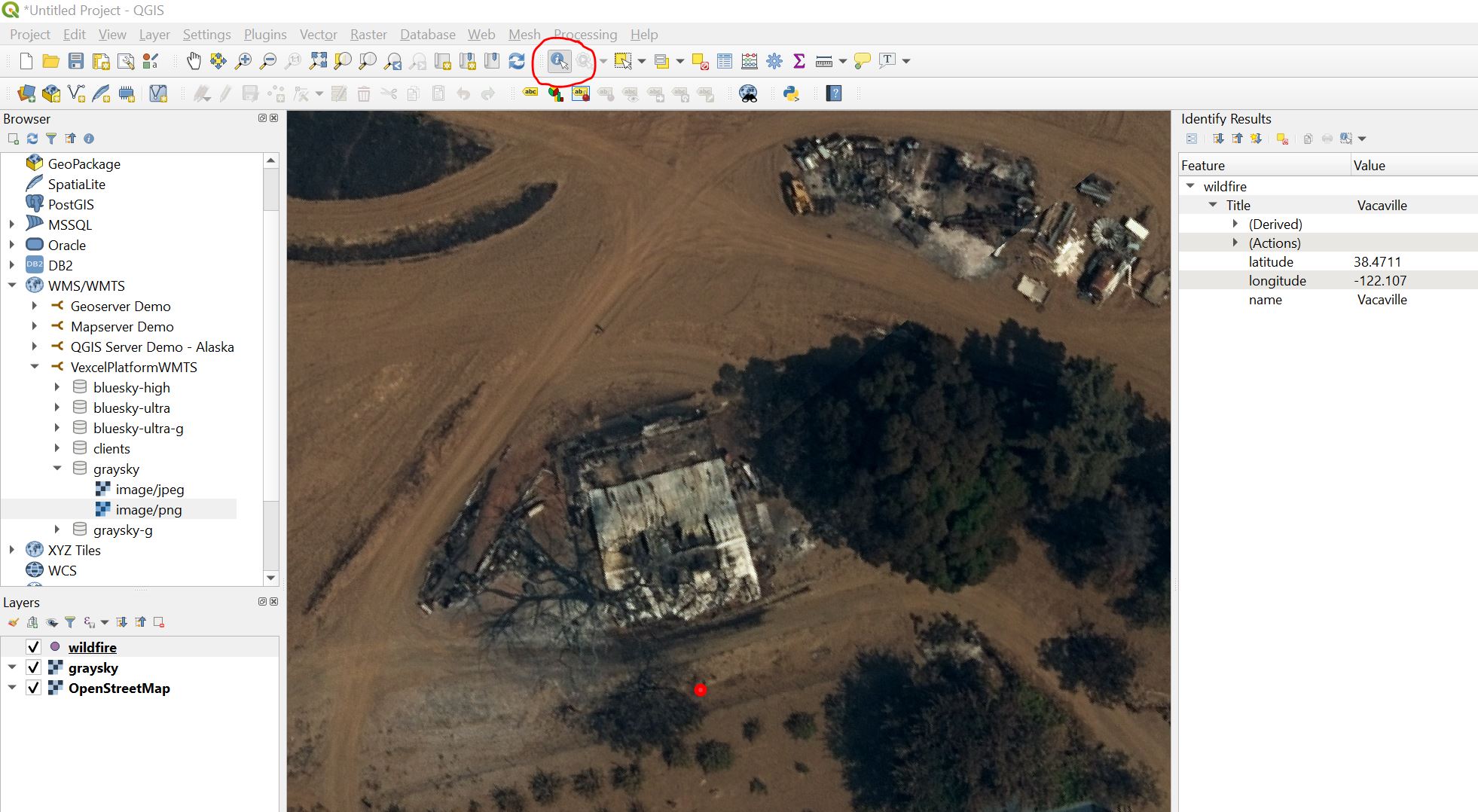The height and width of the screenshot is (812, 1478).
Task: Toggle visibility of wildfire layer
Action: [x=33, y=647]
